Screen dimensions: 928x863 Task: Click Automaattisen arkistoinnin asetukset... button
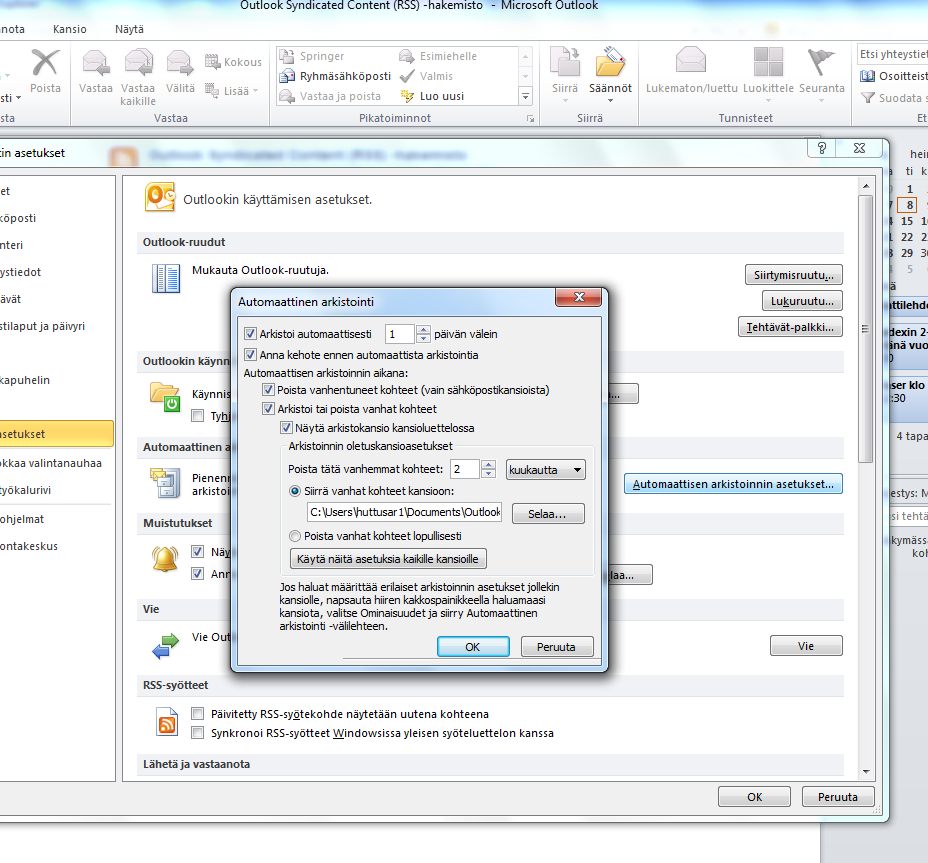tap(733, 484)
